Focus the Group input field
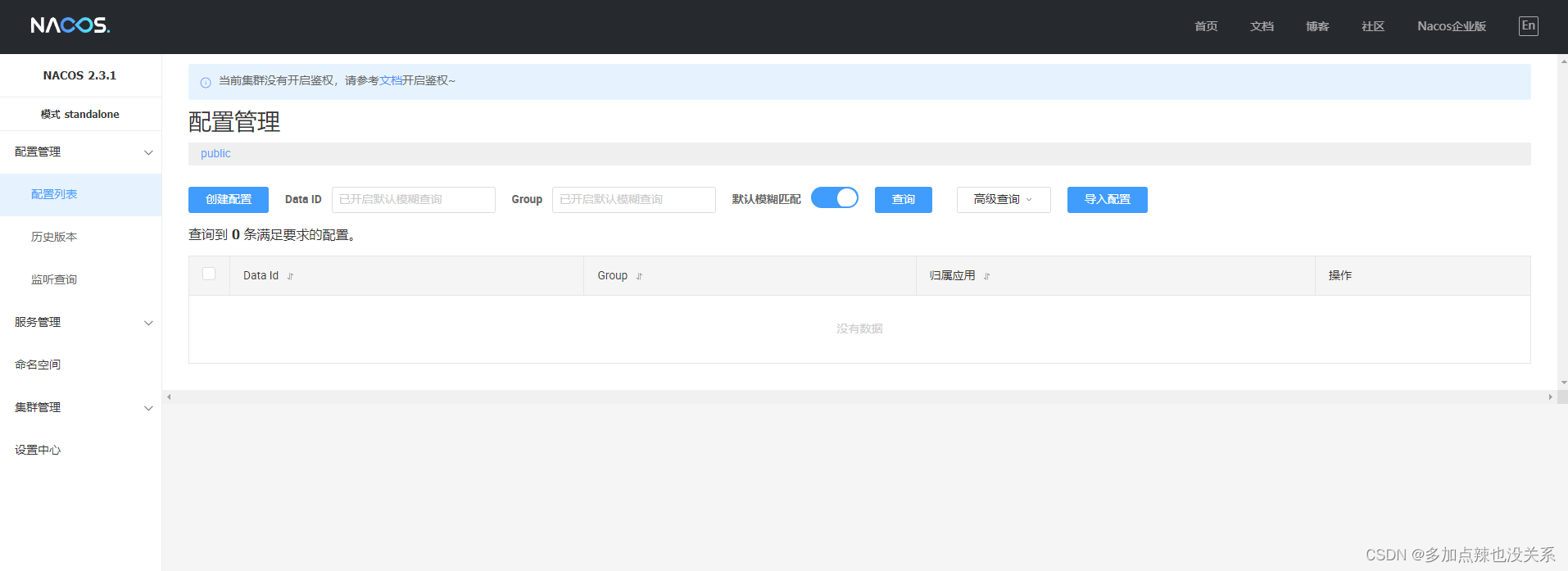 point(634,199)
